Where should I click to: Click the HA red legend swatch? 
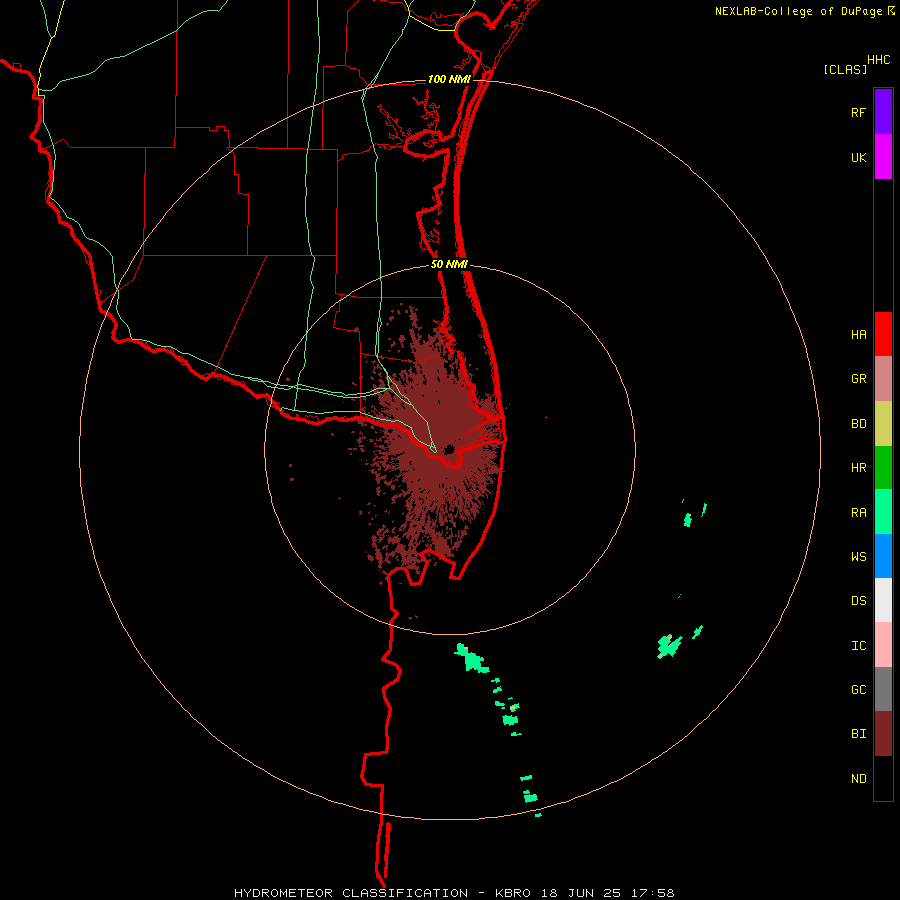[883, 334]
